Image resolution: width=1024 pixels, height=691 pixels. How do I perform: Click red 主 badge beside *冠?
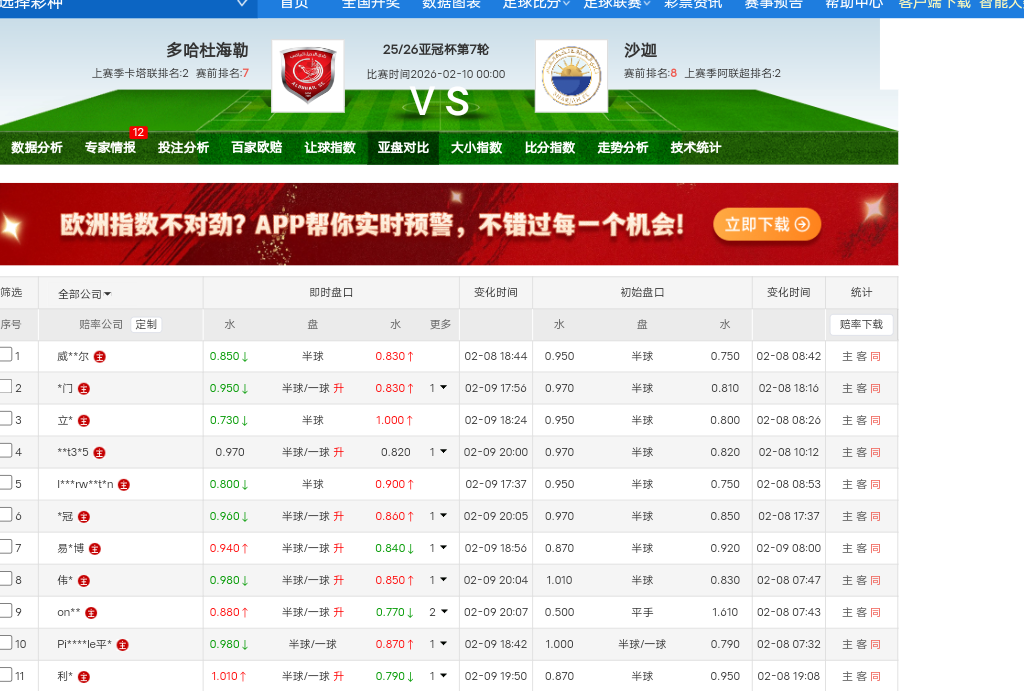84,516
